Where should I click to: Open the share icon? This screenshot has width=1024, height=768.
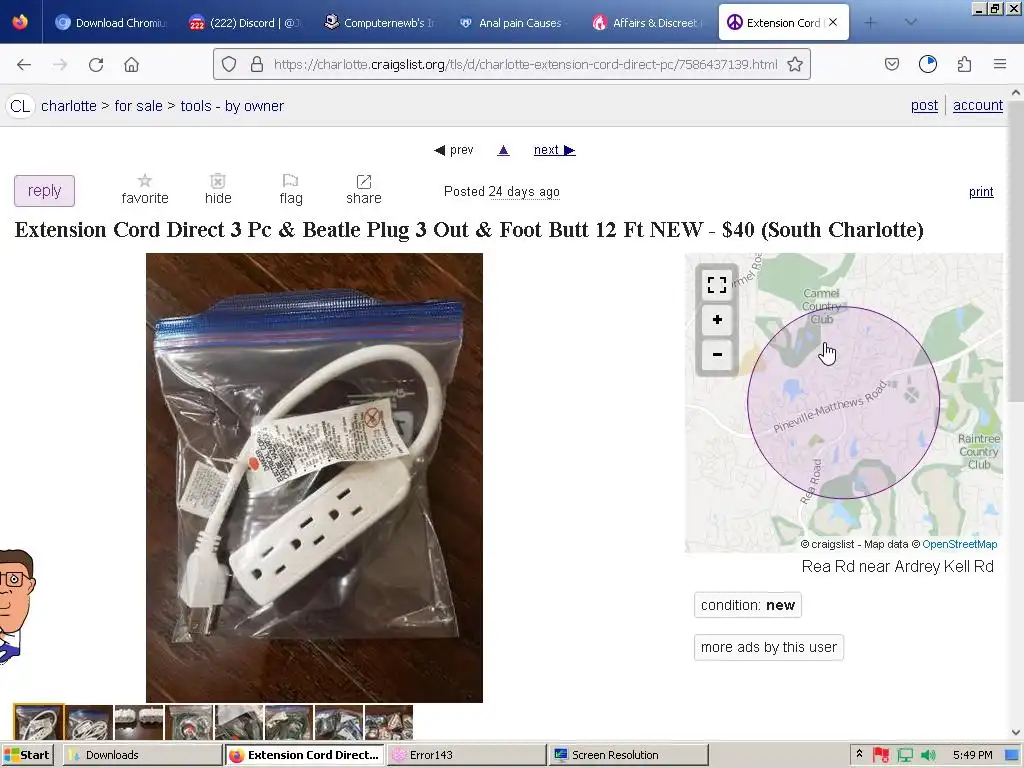364,182
